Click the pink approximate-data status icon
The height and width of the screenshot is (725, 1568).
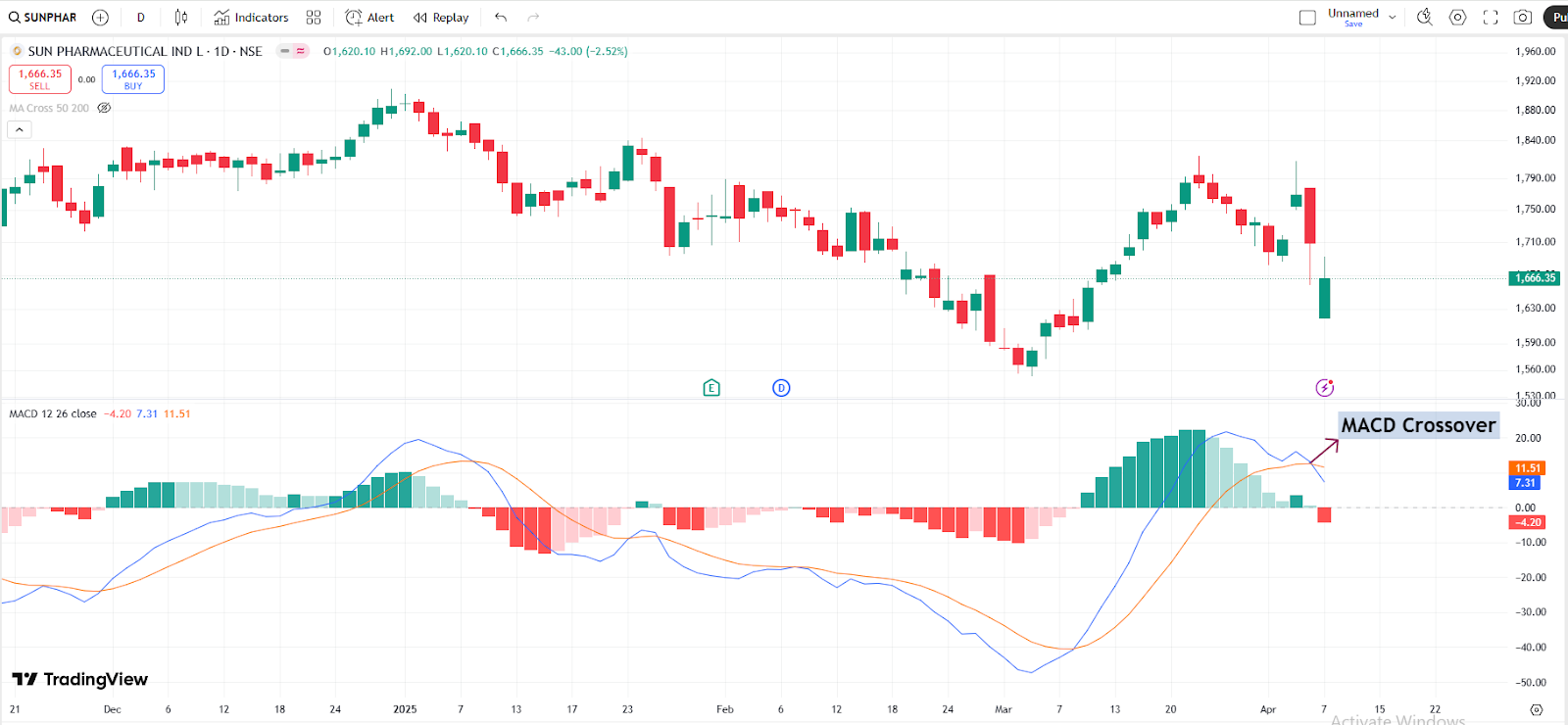pos(300,51)
